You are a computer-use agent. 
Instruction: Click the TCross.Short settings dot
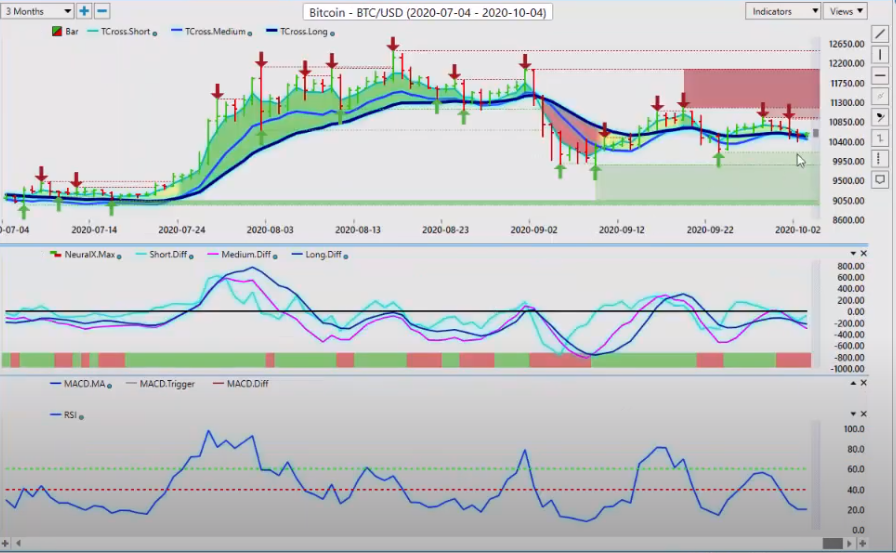click(x=154, y=34)
